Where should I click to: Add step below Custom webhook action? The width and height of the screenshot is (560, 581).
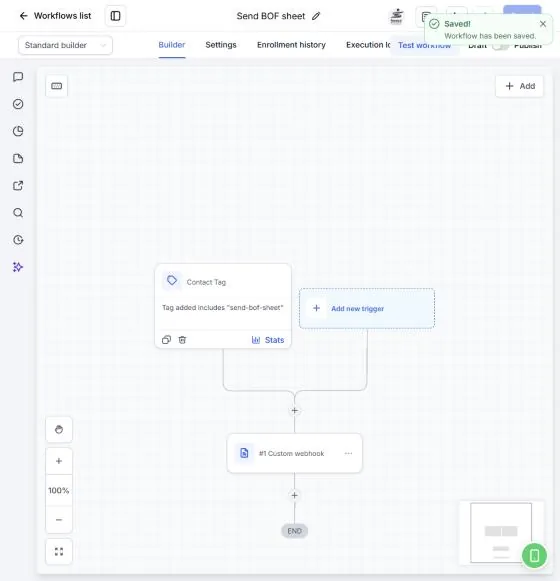295,495
